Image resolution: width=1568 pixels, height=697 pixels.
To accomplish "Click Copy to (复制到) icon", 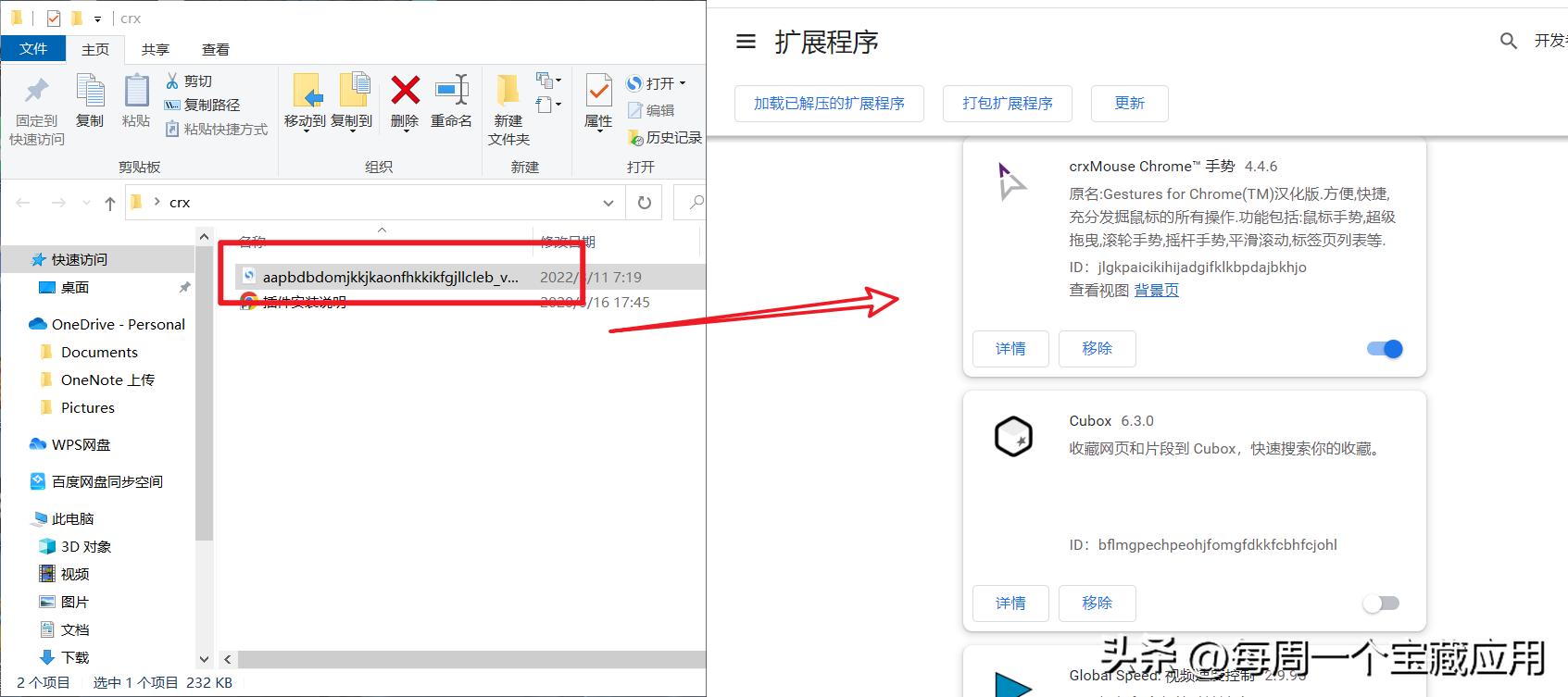I will click(354, 91).
